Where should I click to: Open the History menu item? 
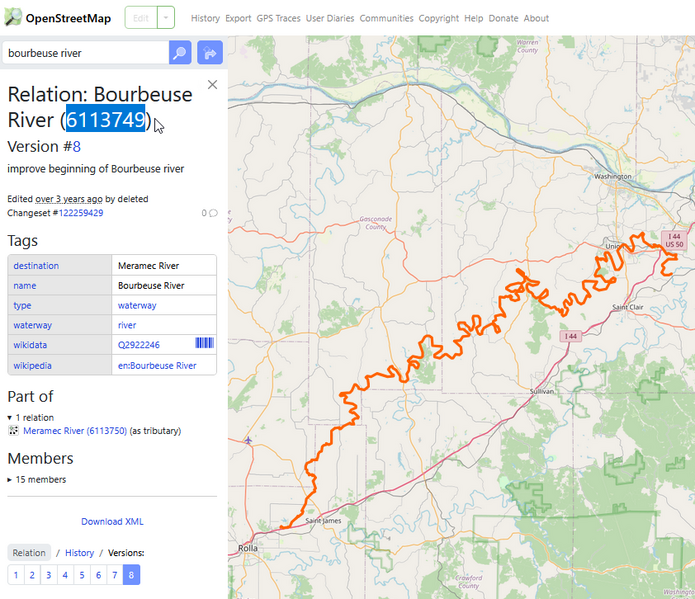205,18
